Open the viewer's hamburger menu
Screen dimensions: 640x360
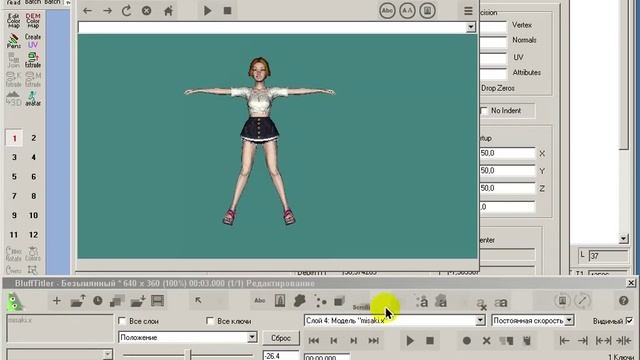tap(468, 11)
